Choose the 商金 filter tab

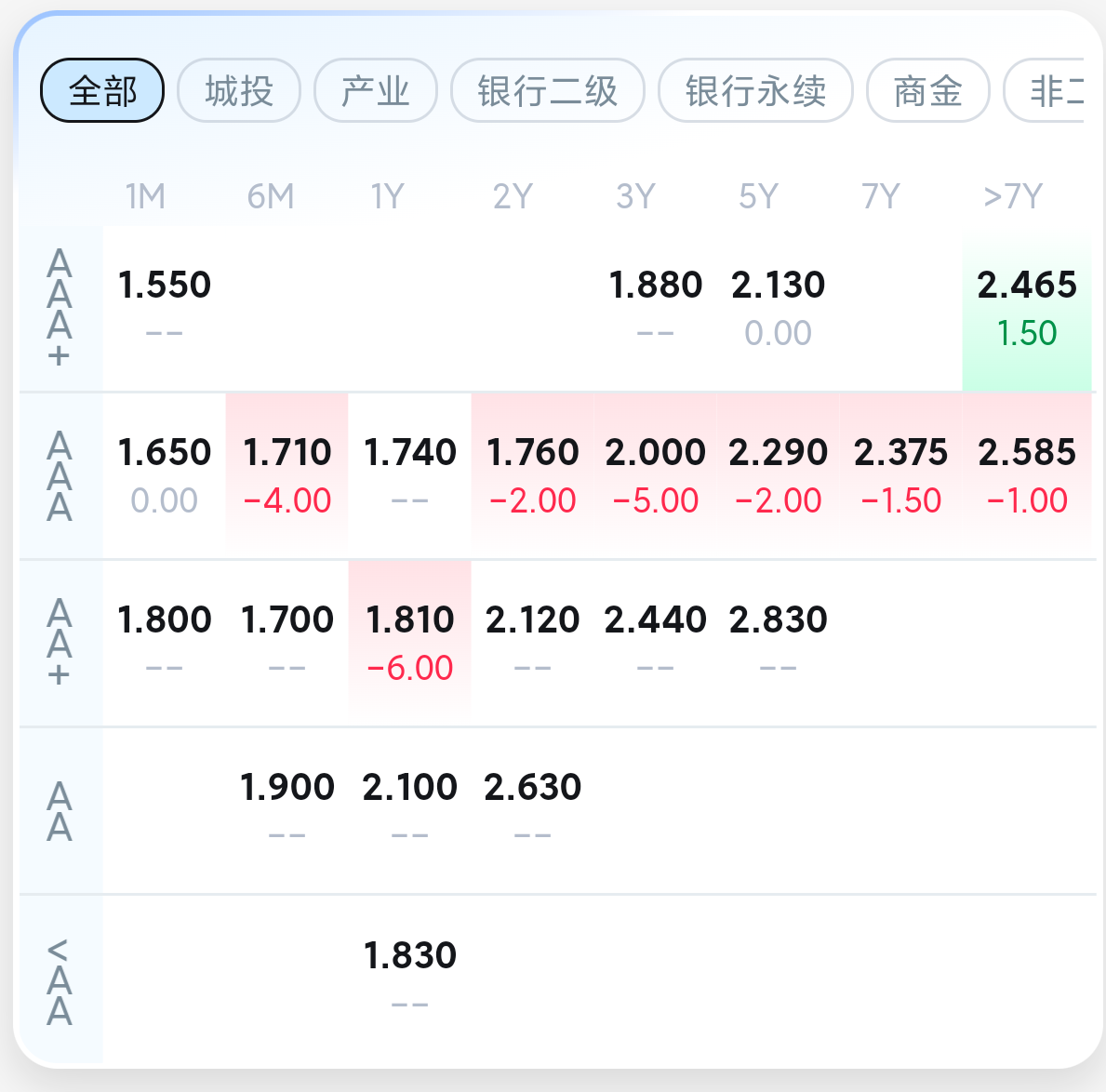tap(927, 91)
